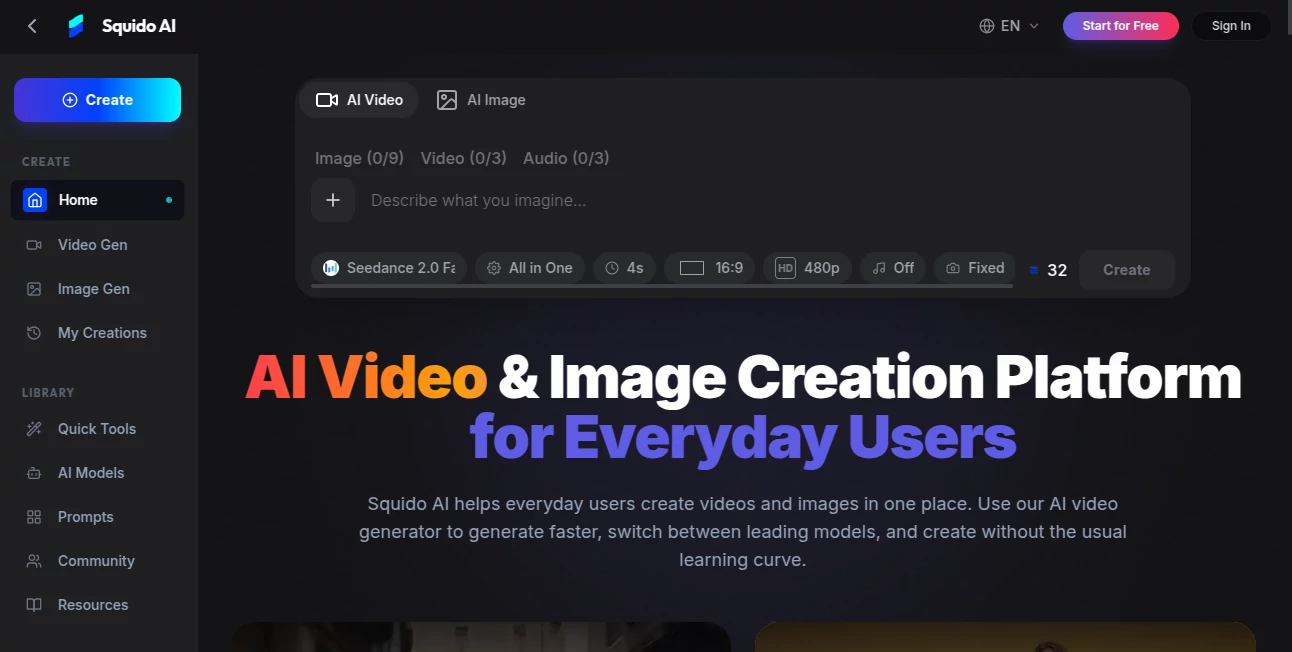Viewport: 1292px width, 652px height.
Task: Click the Create button in prompt box
Action: (x=1126, y=270)
